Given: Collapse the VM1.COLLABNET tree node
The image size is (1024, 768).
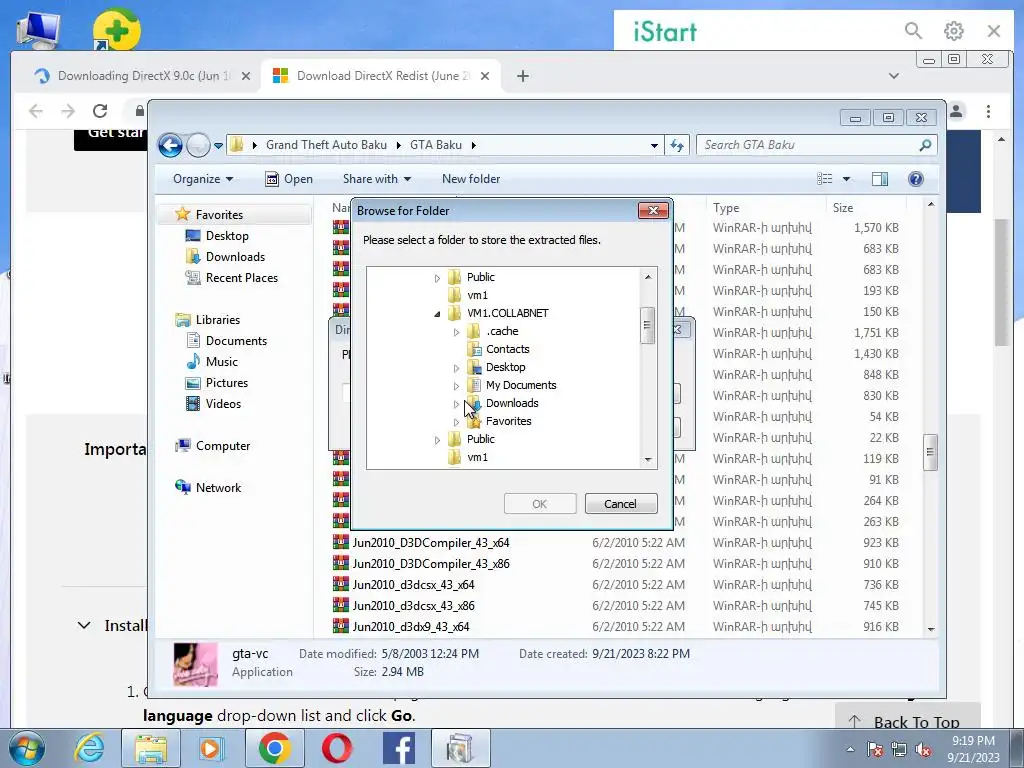Looking at the screenshot, I should (437, 314).
